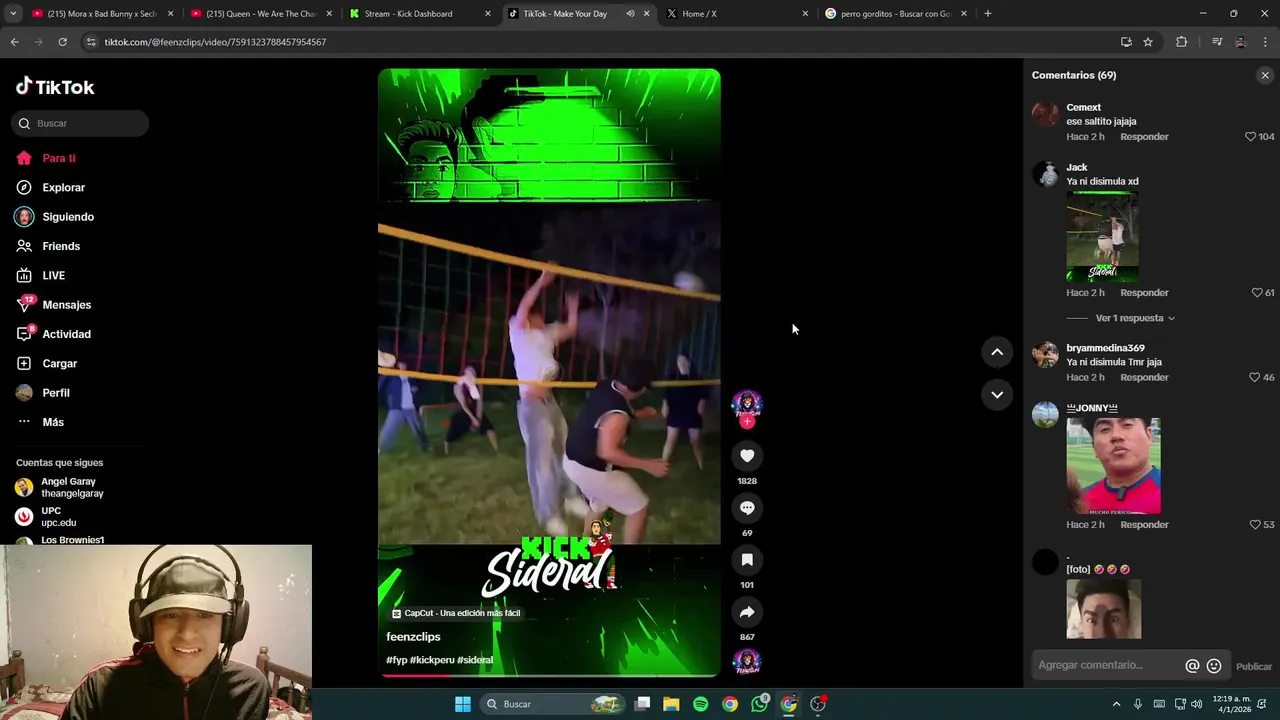
Task: Bookmark the video with the save icon
Action: point(747,560)
